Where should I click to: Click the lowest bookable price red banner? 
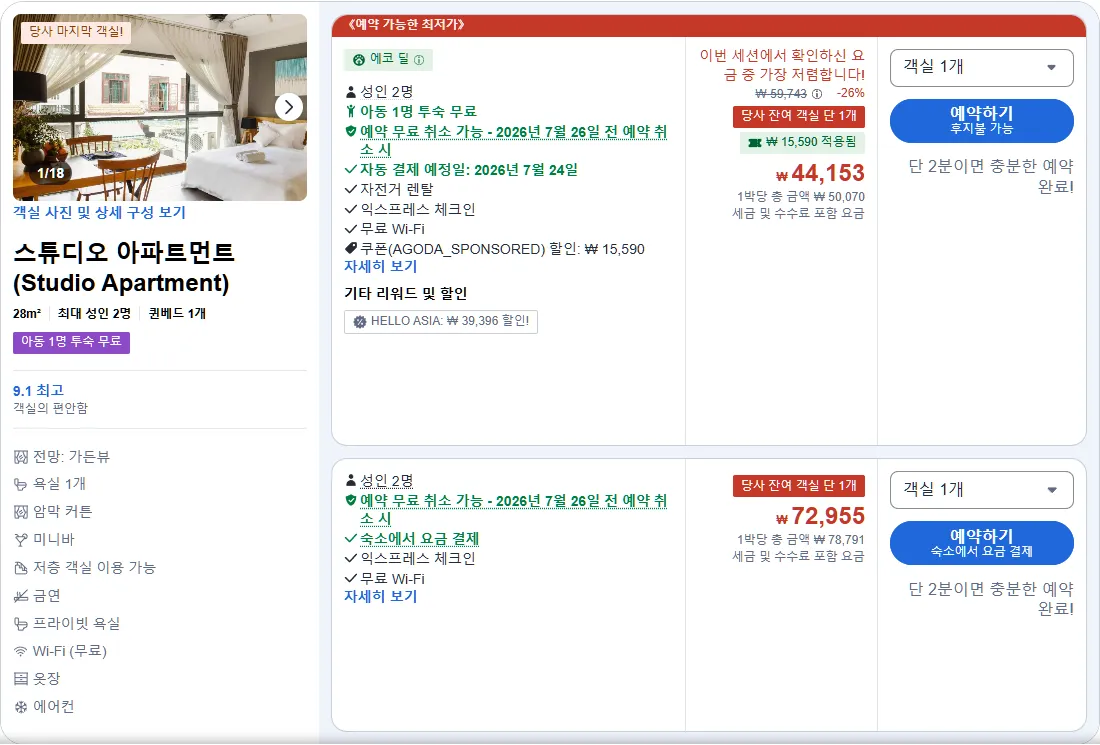(709, 25)
